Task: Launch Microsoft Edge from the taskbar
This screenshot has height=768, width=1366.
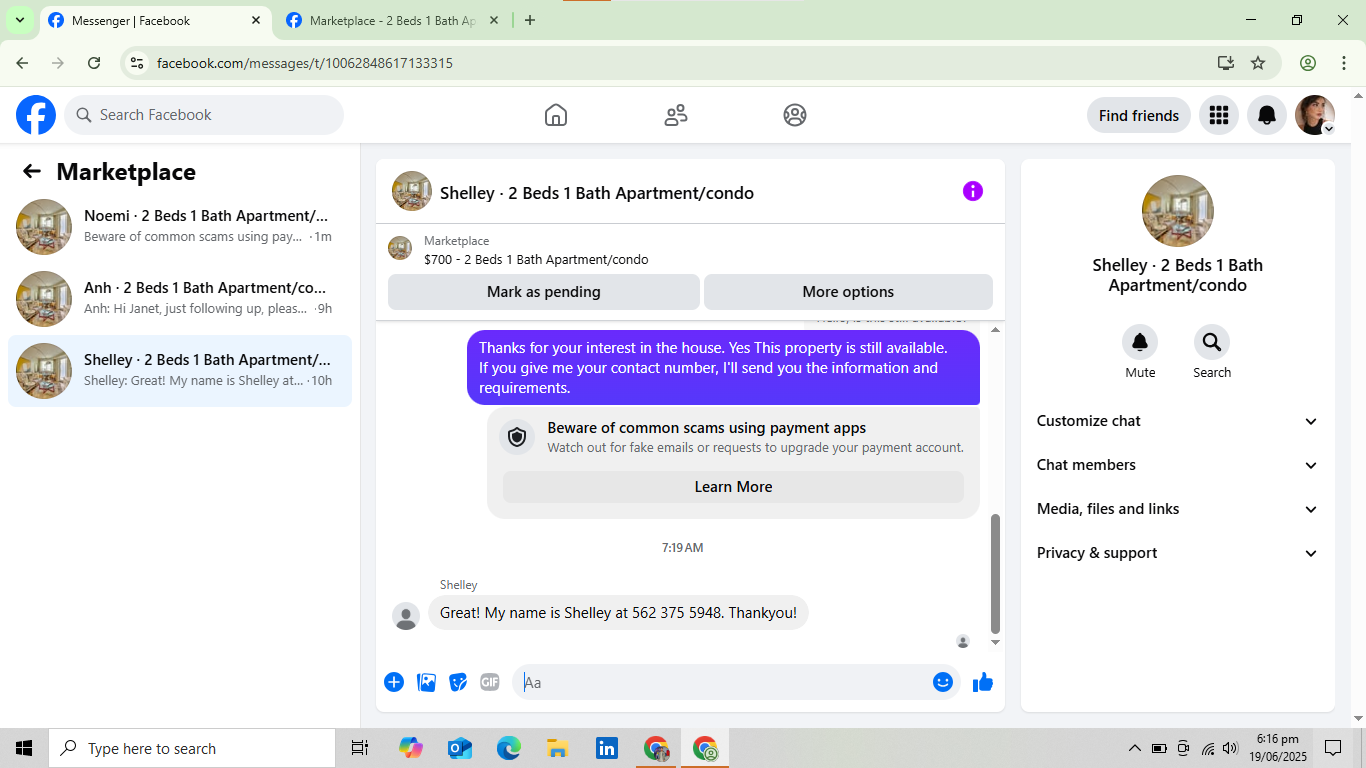Action: coord(508,748)
